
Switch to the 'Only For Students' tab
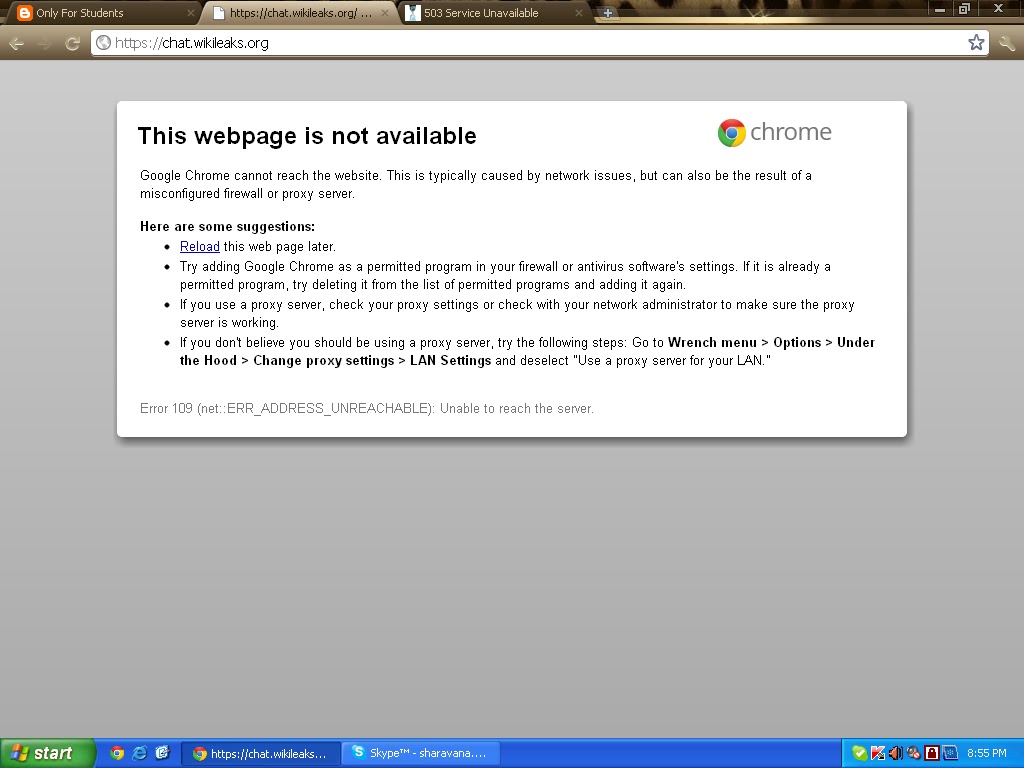pyautogui.click(x=102, y=13)
